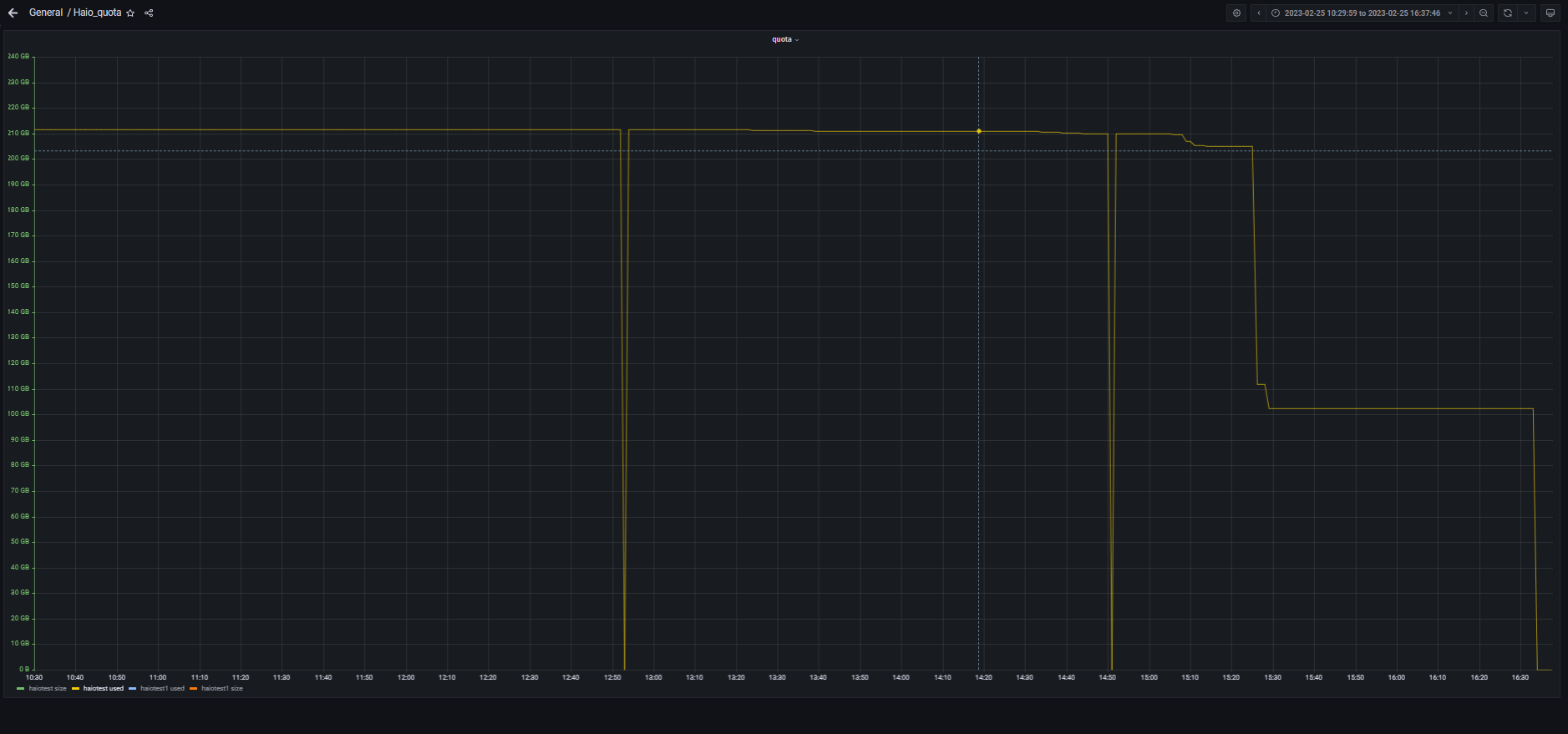
Task: Click the Haio_quota dashboard title
Action: [97, 13]
